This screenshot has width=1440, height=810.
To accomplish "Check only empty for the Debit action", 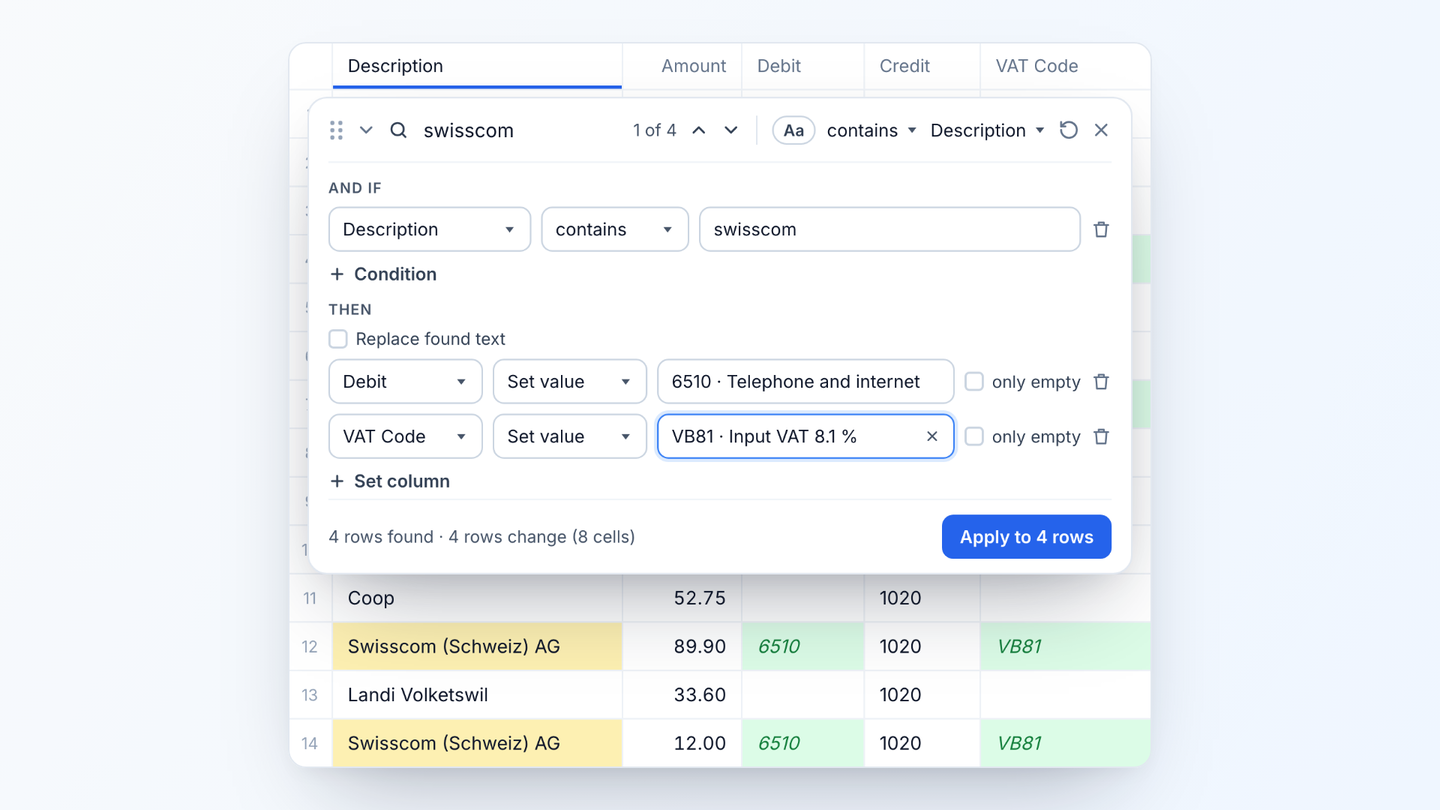I will pos(974,381).
